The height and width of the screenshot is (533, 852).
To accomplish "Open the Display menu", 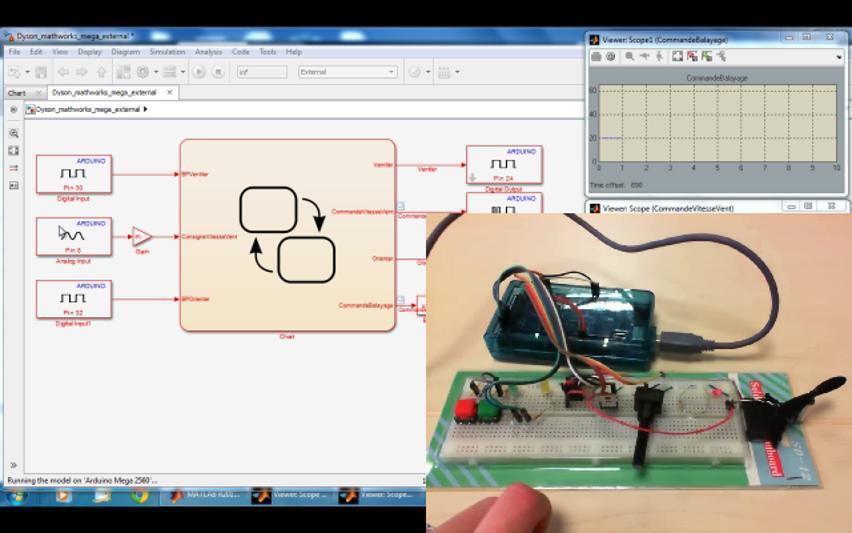I will pyautogui.click(x=90, y=52).
